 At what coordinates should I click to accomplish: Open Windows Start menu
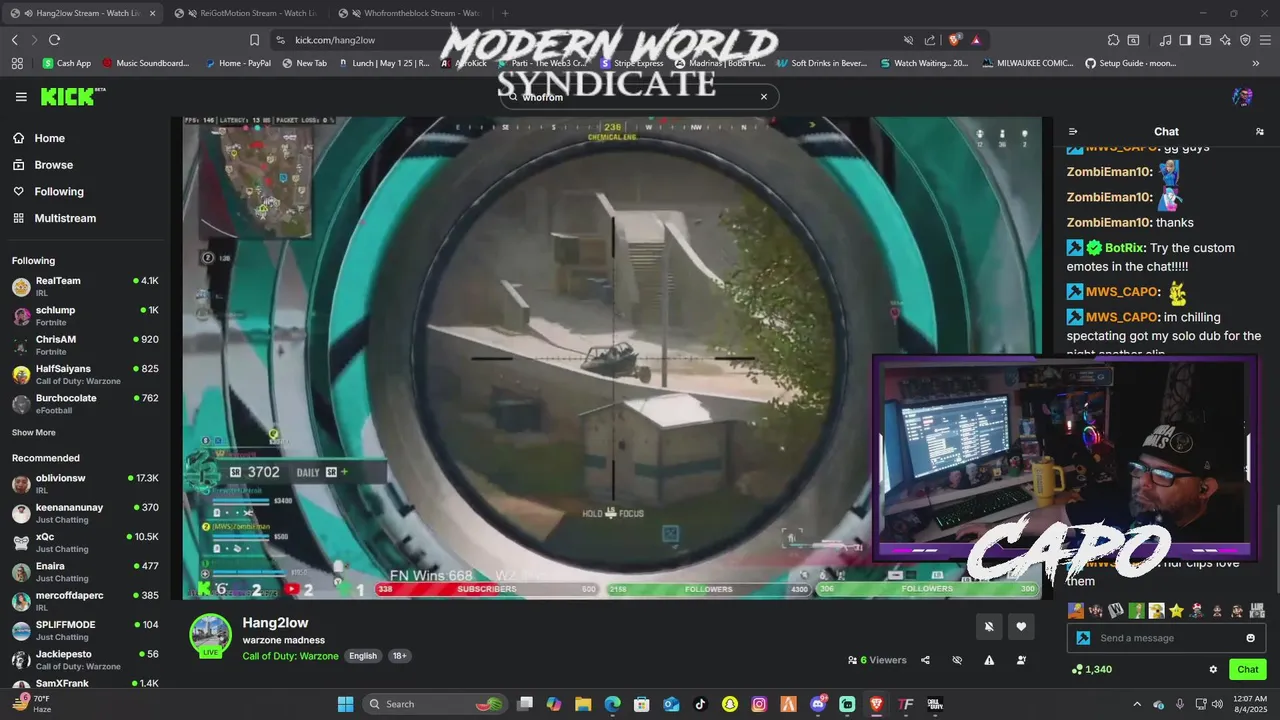point(345,704)
